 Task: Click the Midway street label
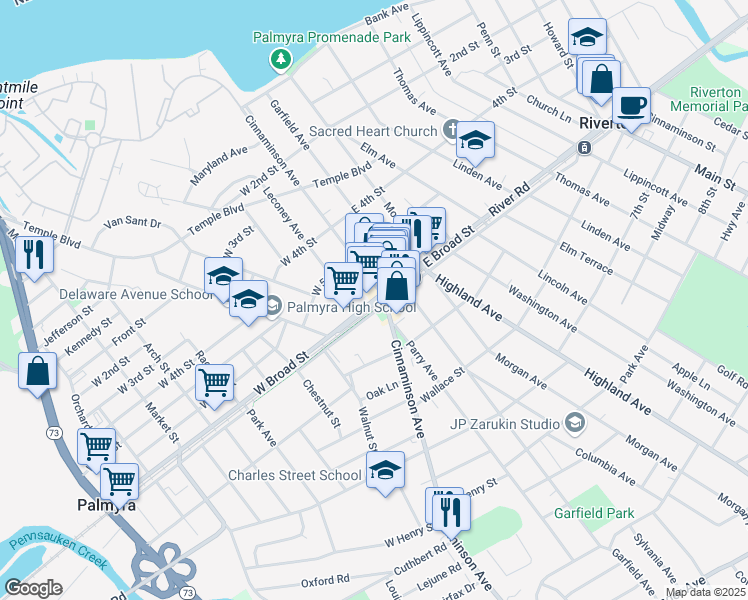[x=664, y=222]
